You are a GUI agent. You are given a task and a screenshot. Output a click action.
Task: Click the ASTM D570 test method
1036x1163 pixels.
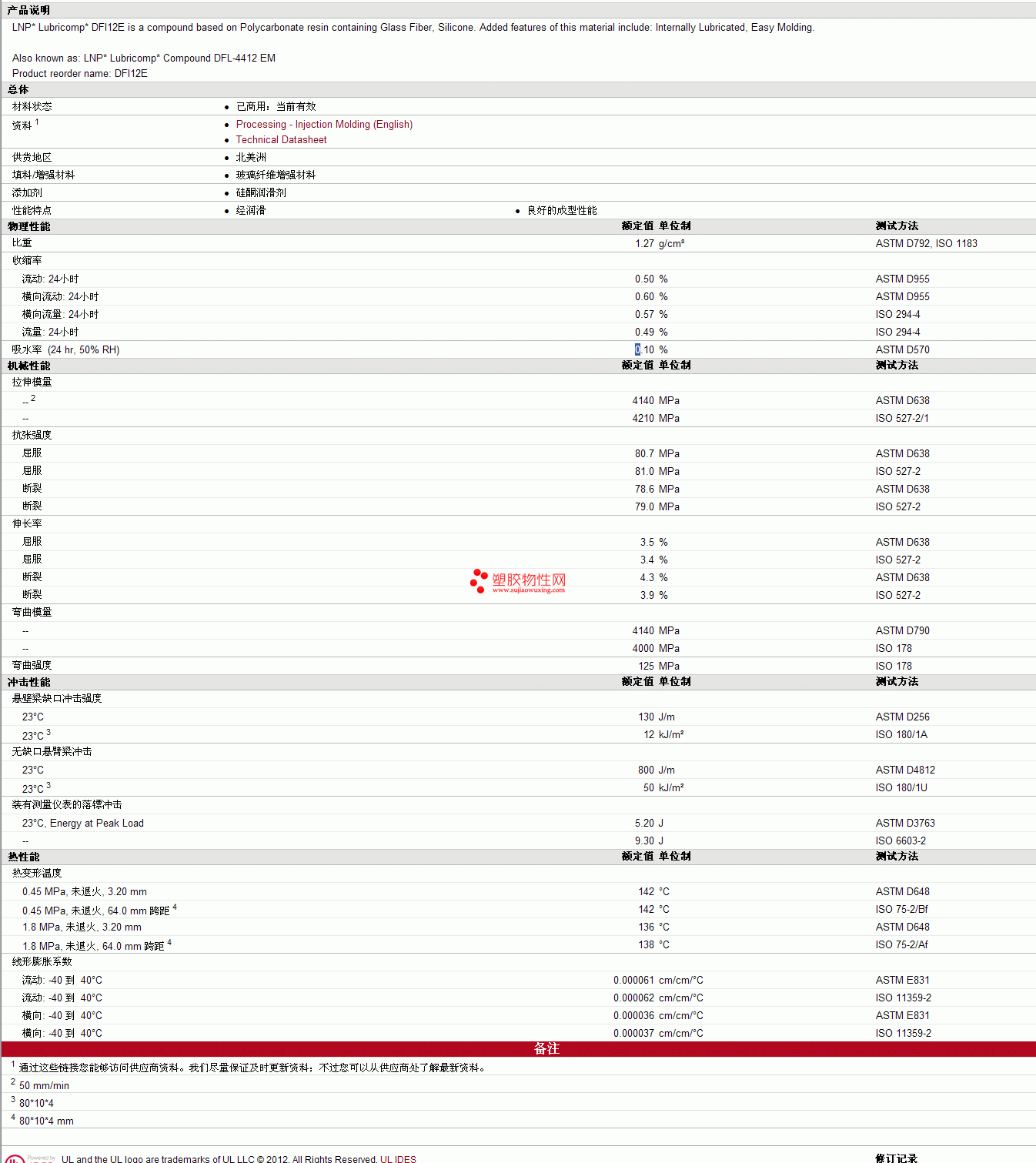[x=902, y=349]
